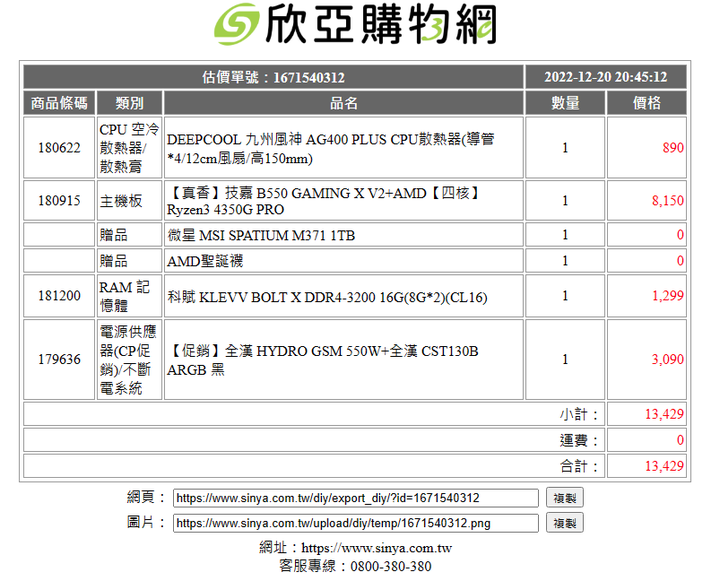The height and width of the screenshot is (581, 720).
Task: Click the 贈品 cell for MSI SPATIUM
Action: 129,235
